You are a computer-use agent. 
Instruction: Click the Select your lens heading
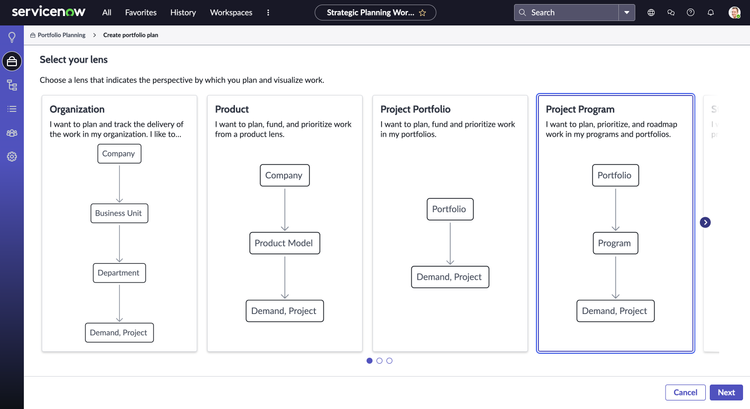tap(74, 60)
